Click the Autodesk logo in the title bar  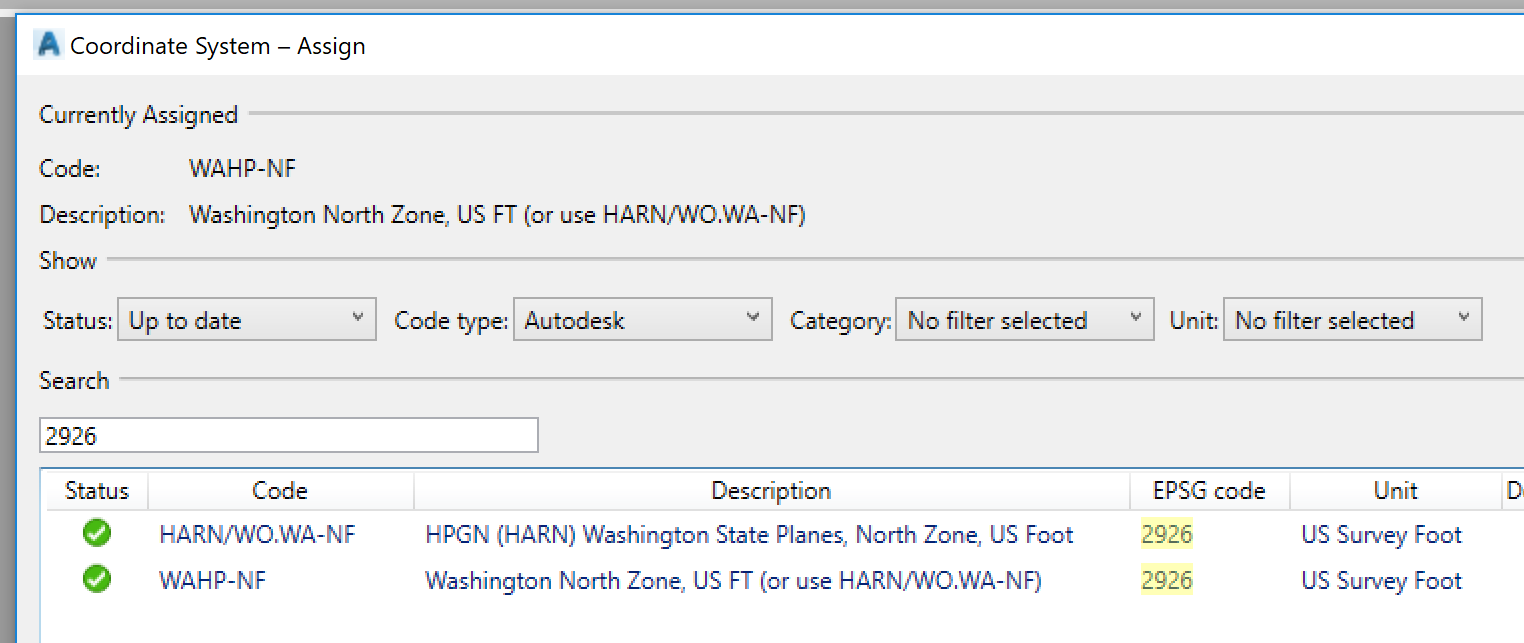[47, 44]
